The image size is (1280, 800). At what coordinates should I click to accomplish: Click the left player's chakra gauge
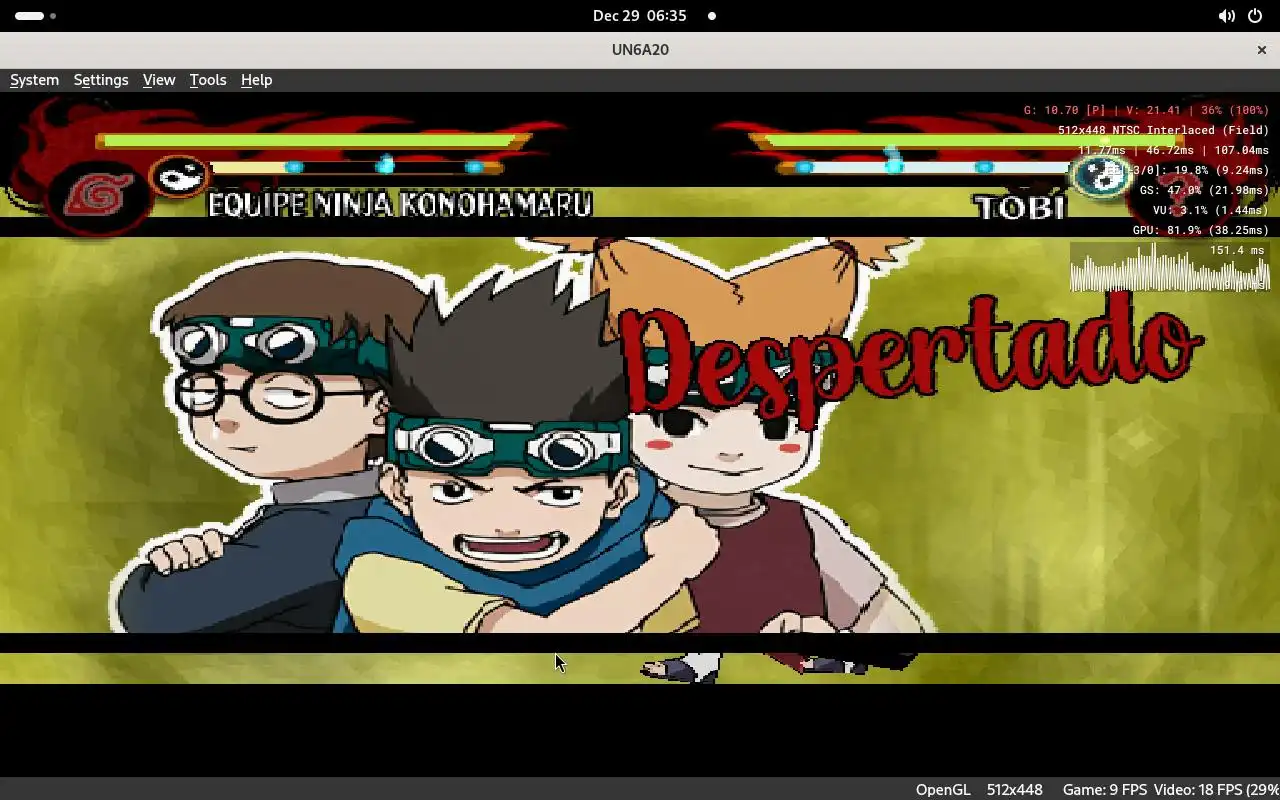[x=355, y=167]
